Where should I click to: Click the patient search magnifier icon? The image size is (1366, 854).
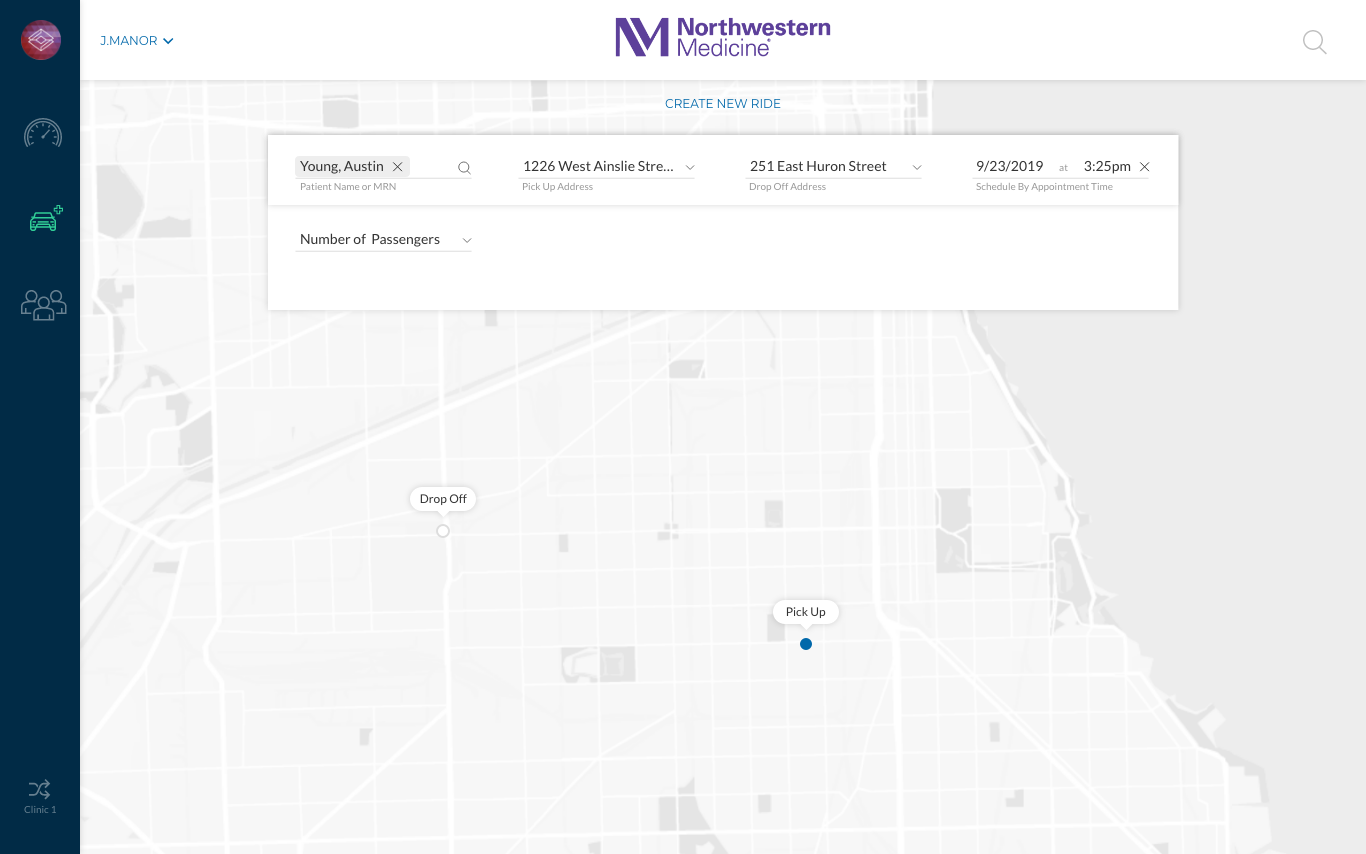click(464, 168)
